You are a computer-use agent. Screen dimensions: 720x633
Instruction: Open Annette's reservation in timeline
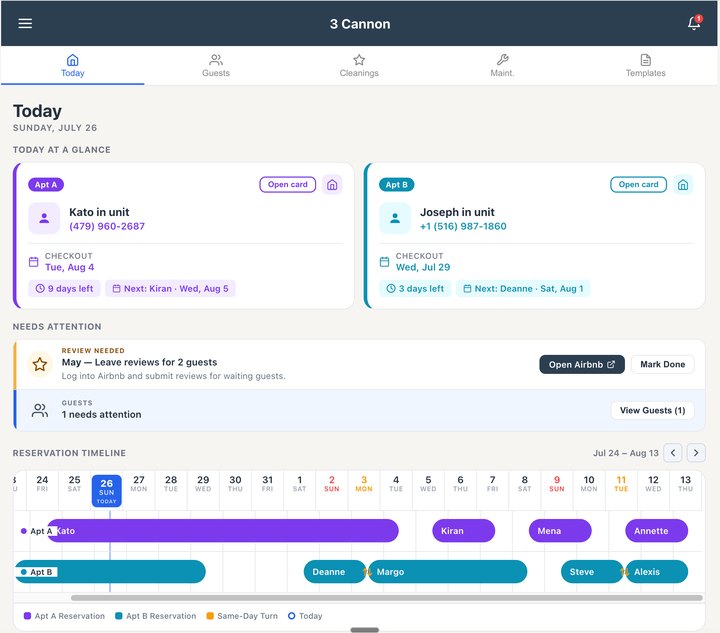[x=657, y=531]
